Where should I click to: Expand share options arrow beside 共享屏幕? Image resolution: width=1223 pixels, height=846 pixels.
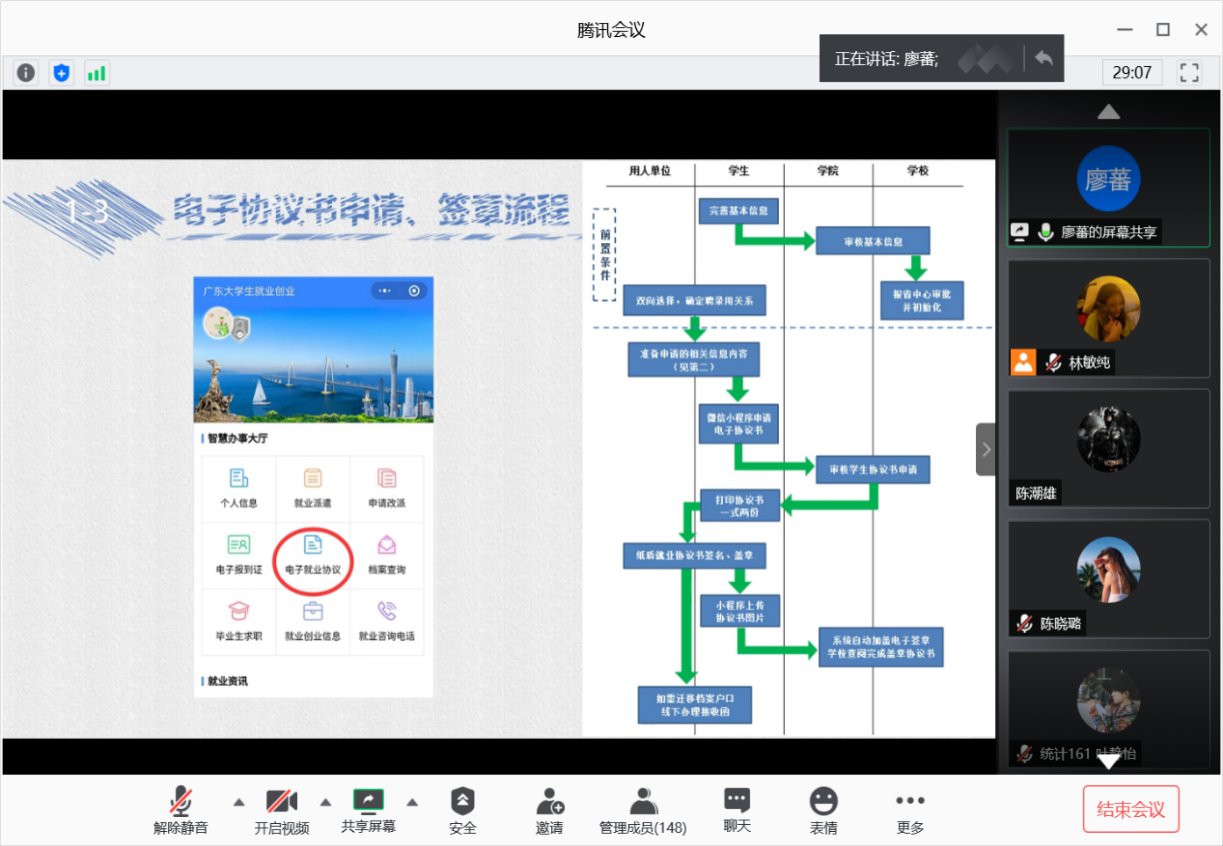412,802
